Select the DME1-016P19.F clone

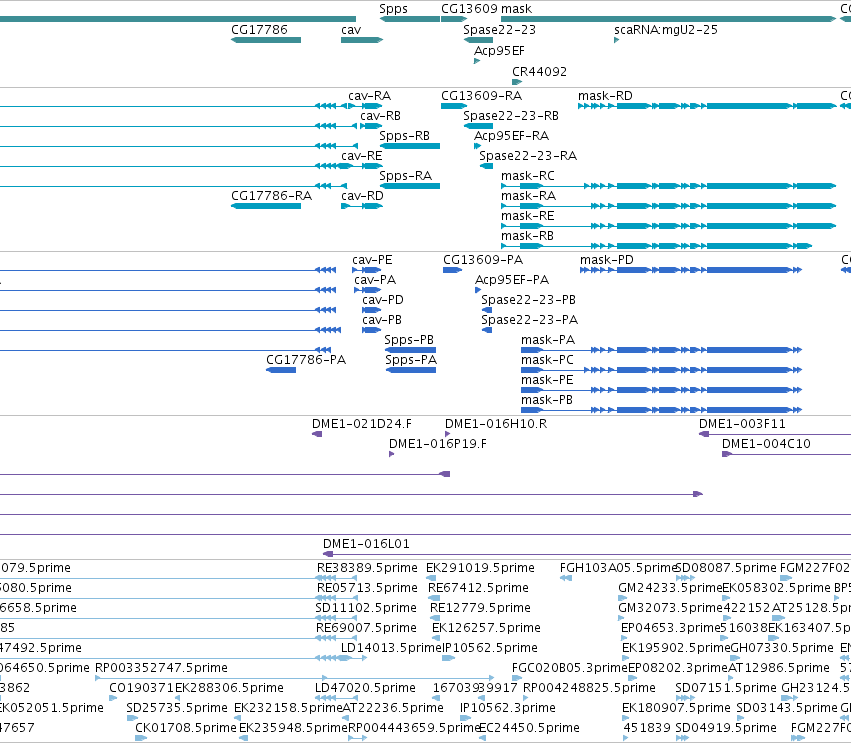(392, 454)
